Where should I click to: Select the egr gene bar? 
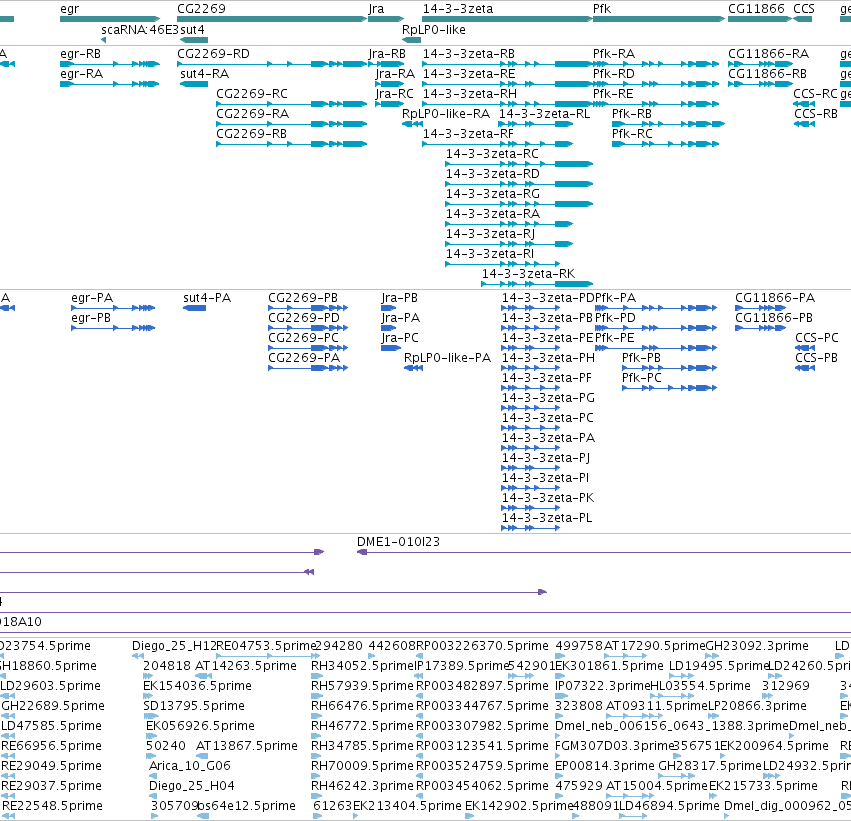click(x=110, y=19)
